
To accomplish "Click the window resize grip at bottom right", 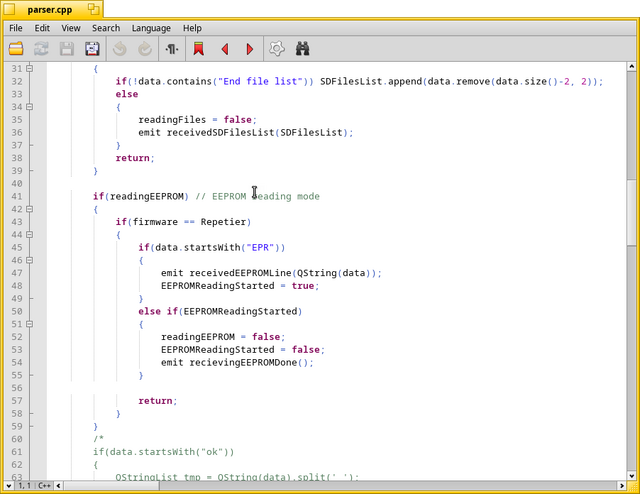I will [x=632, y=486].
